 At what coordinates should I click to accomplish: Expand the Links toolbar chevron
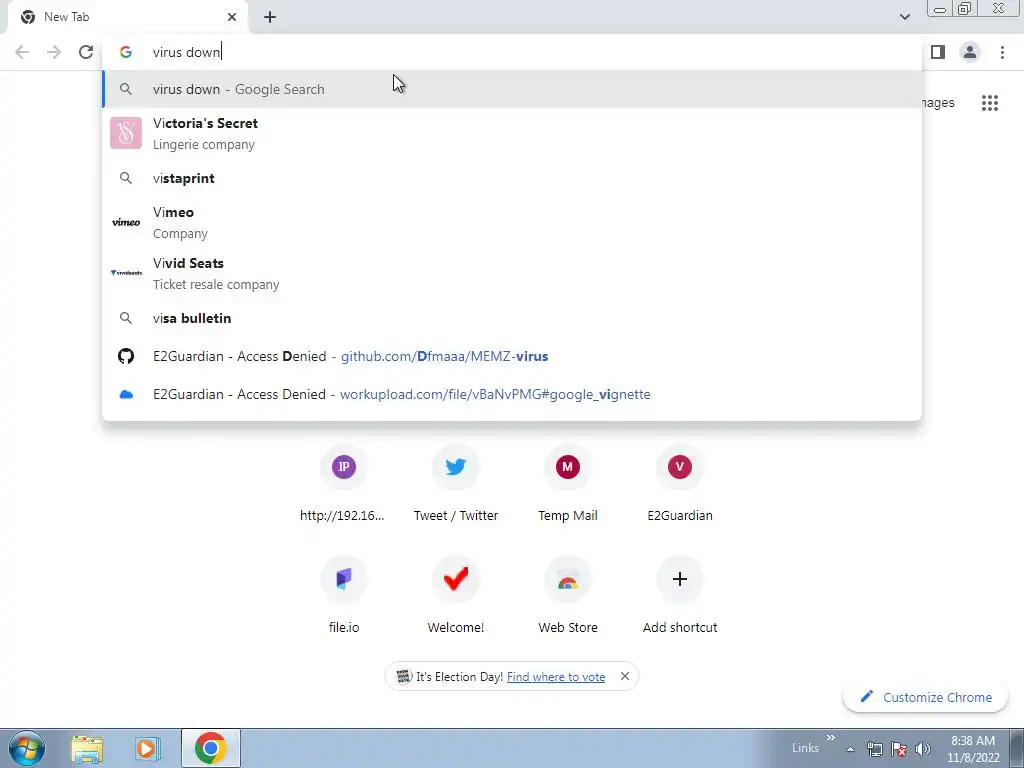[831, 738]
